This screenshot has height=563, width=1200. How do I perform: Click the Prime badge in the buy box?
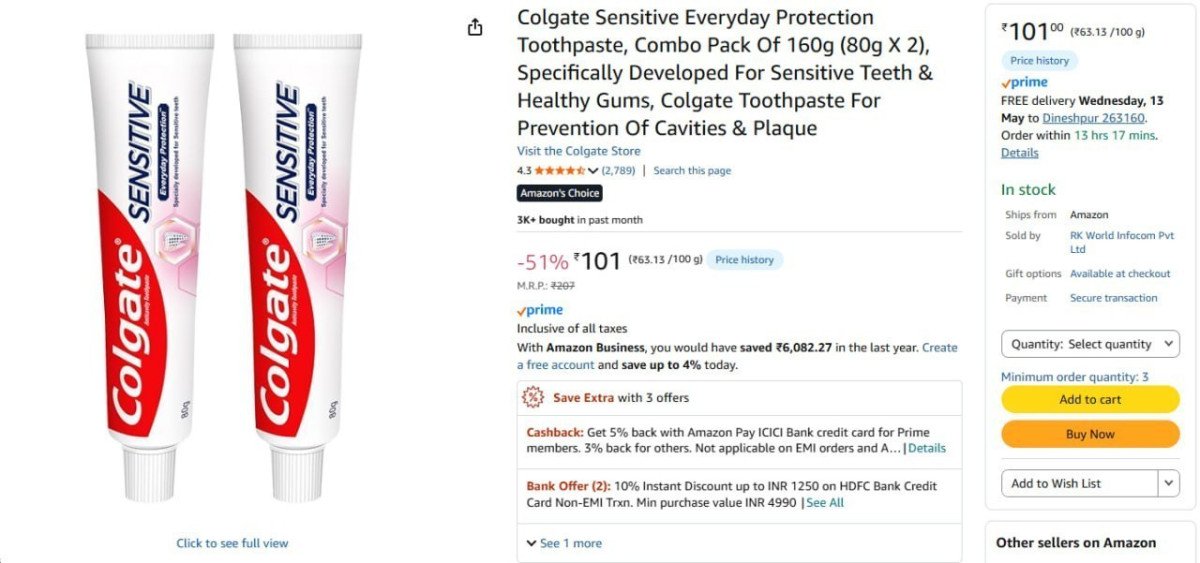click(1024, 82)
